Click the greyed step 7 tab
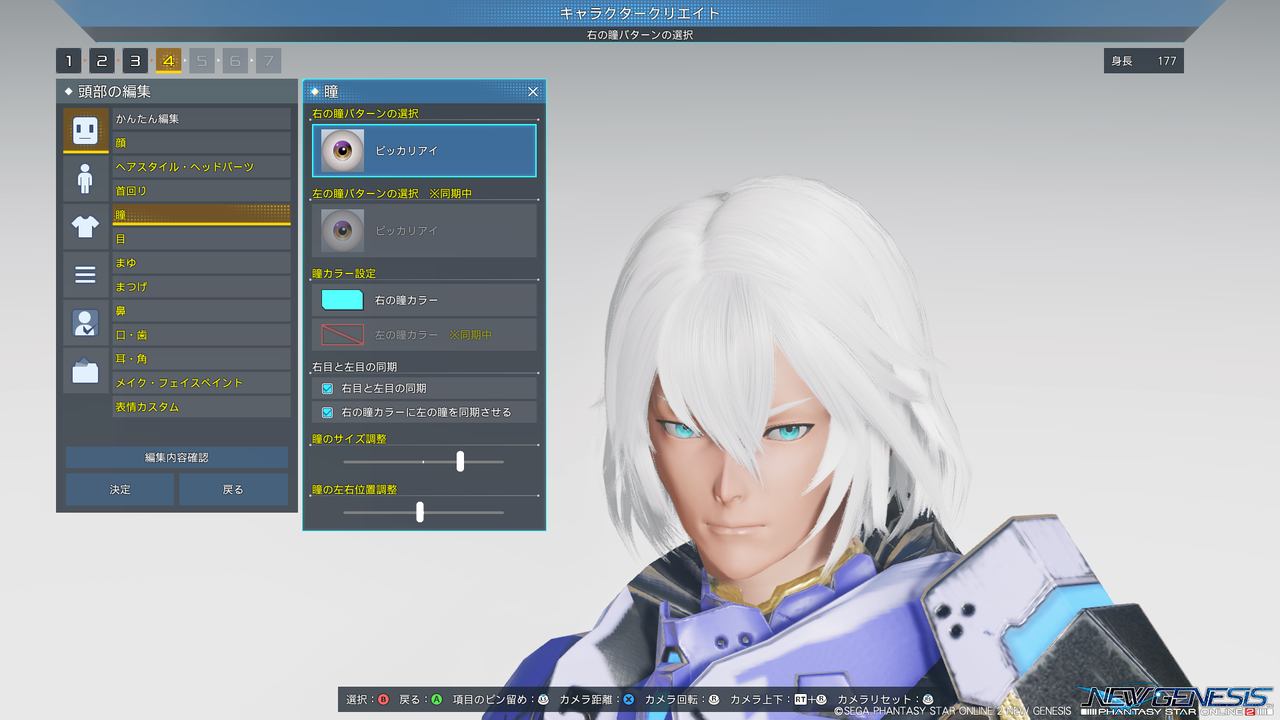 pyautogui.click(x=268, y=61)
